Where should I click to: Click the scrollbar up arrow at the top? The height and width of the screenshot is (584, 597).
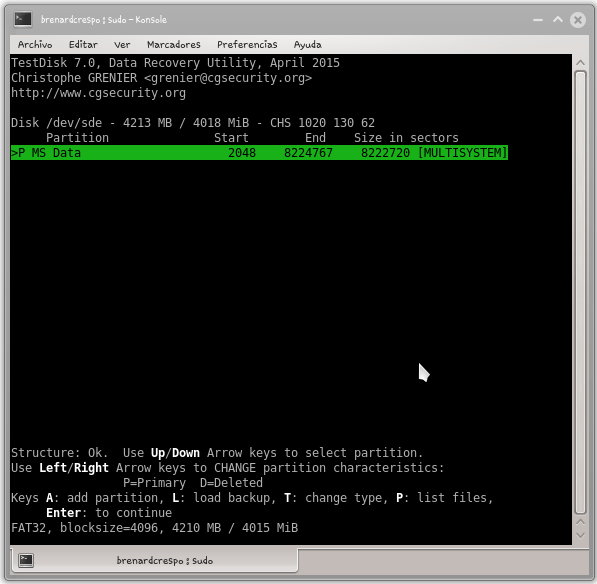(x=580, y=62)
